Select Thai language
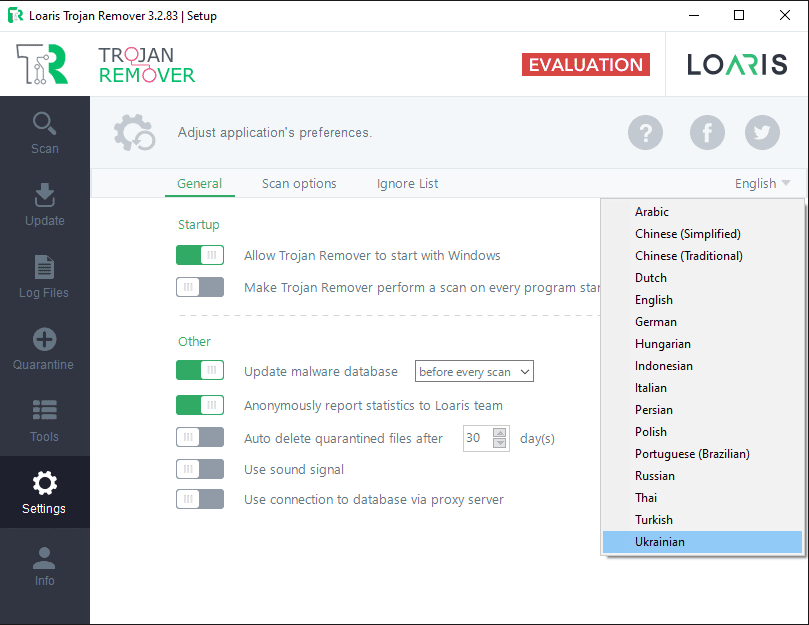This screenshot has height=625, width=809. (x=702, y=498)
